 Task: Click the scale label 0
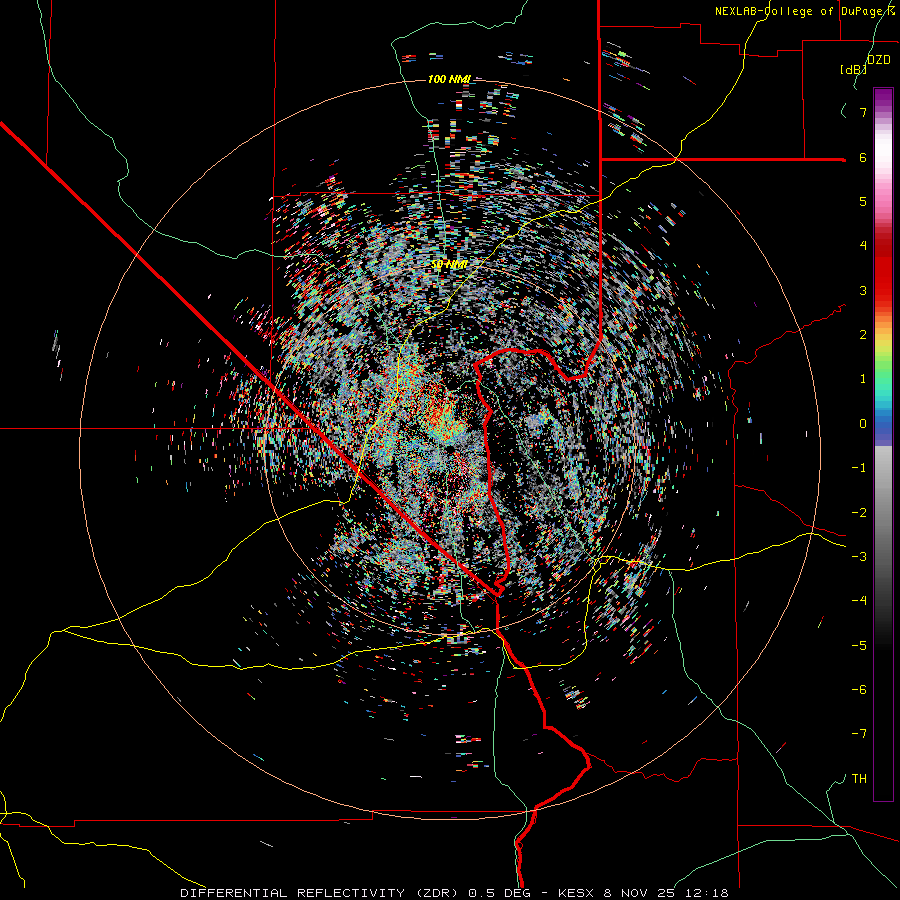(863, 424)
